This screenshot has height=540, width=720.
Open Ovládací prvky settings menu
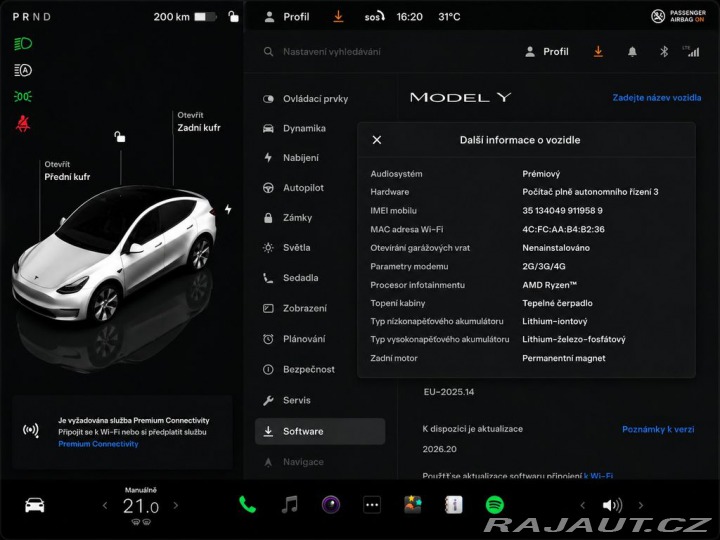(x=320, y=99)
